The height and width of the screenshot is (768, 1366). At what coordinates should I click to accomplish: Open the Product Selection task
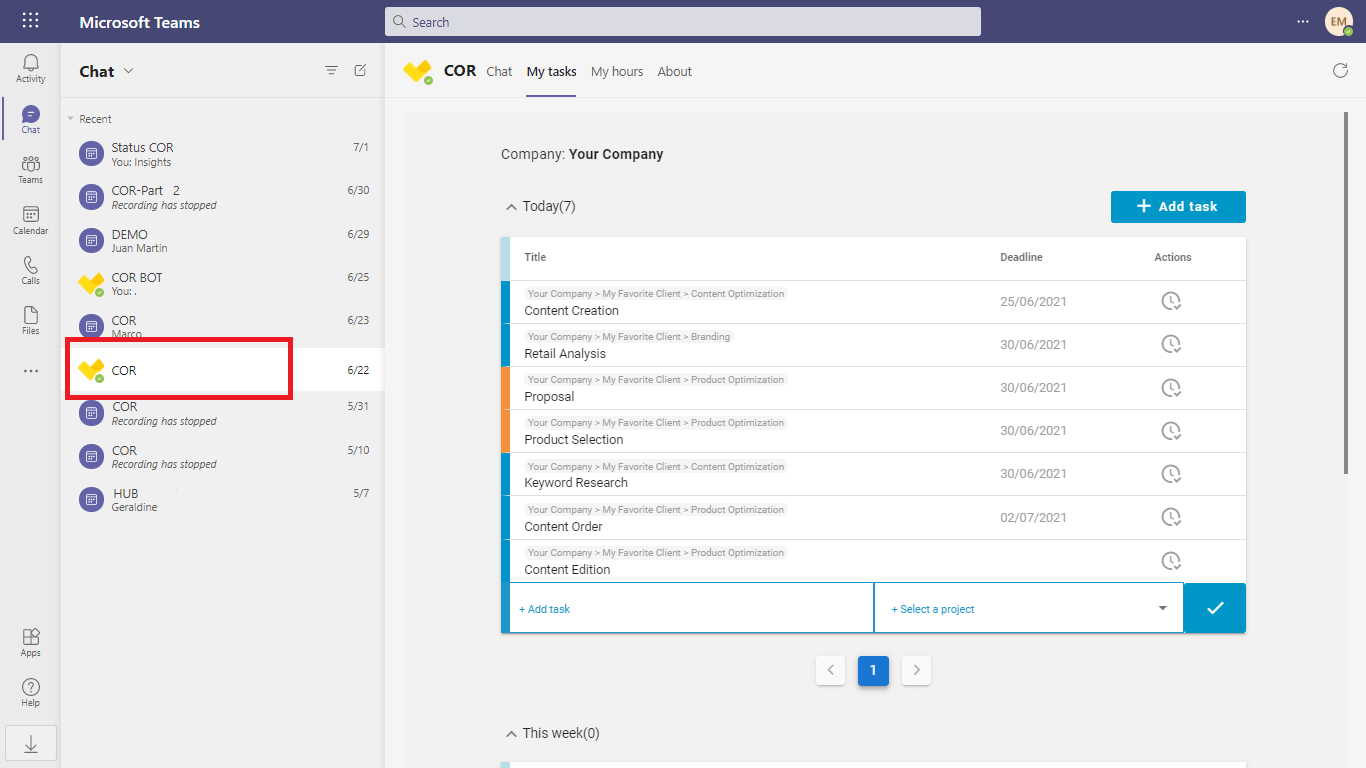click(574, 440)
